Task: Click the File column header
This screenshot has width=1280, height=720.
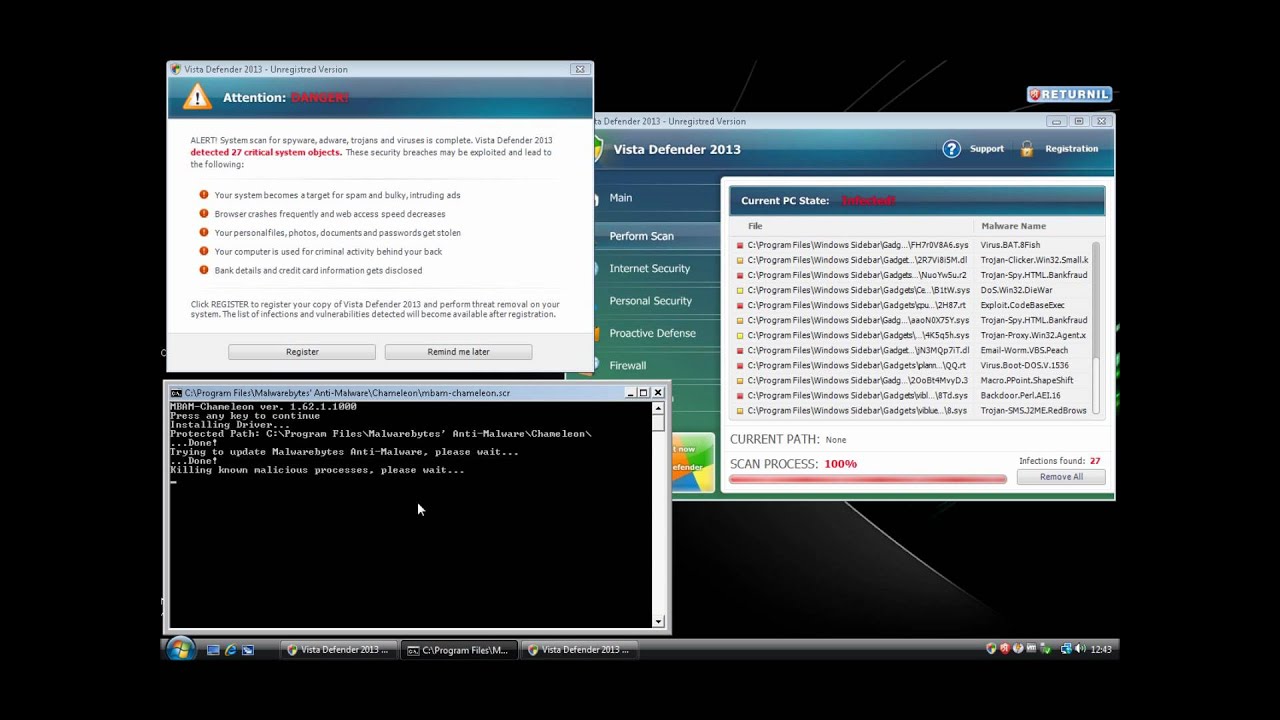Action: click(x=755, y=226)
